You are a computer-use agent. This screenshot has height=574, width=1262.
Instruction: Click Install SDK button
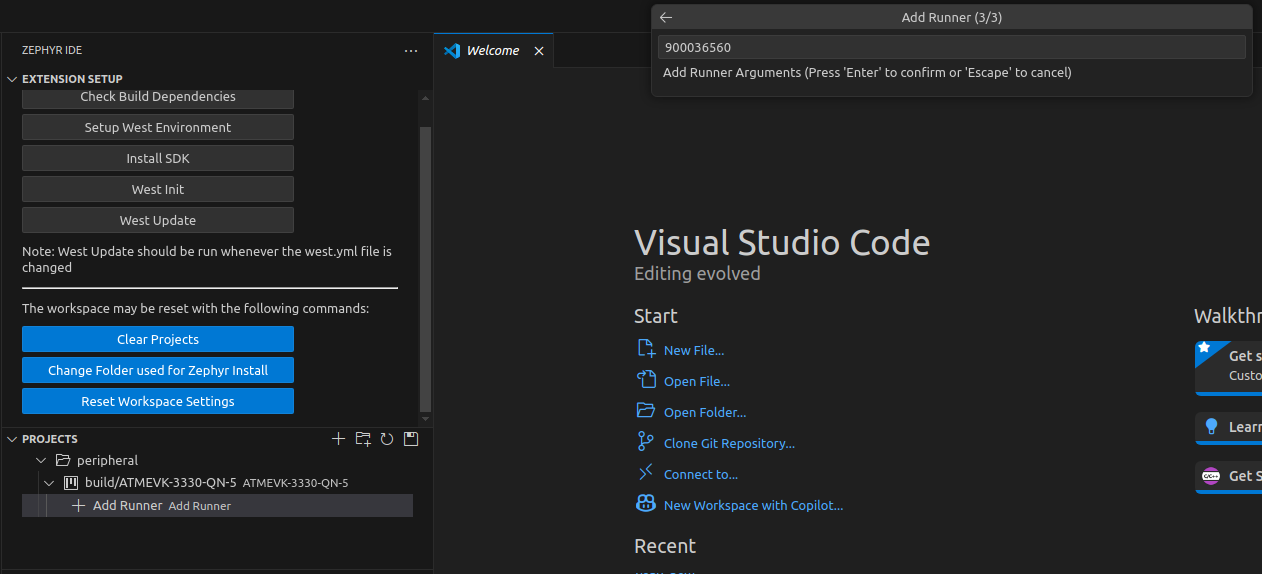pyautogui.click(x=158, y=159)
